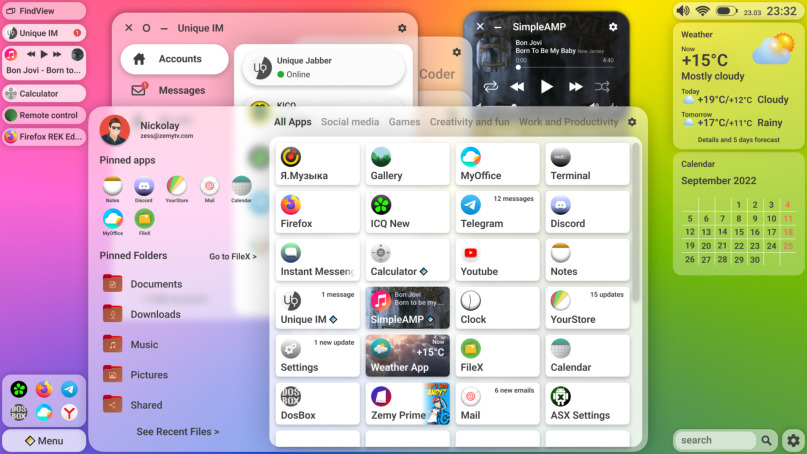Open Settings tile with 1 new update
The width and height of the screenshot is (807, 454).
[x=318, y=356]
